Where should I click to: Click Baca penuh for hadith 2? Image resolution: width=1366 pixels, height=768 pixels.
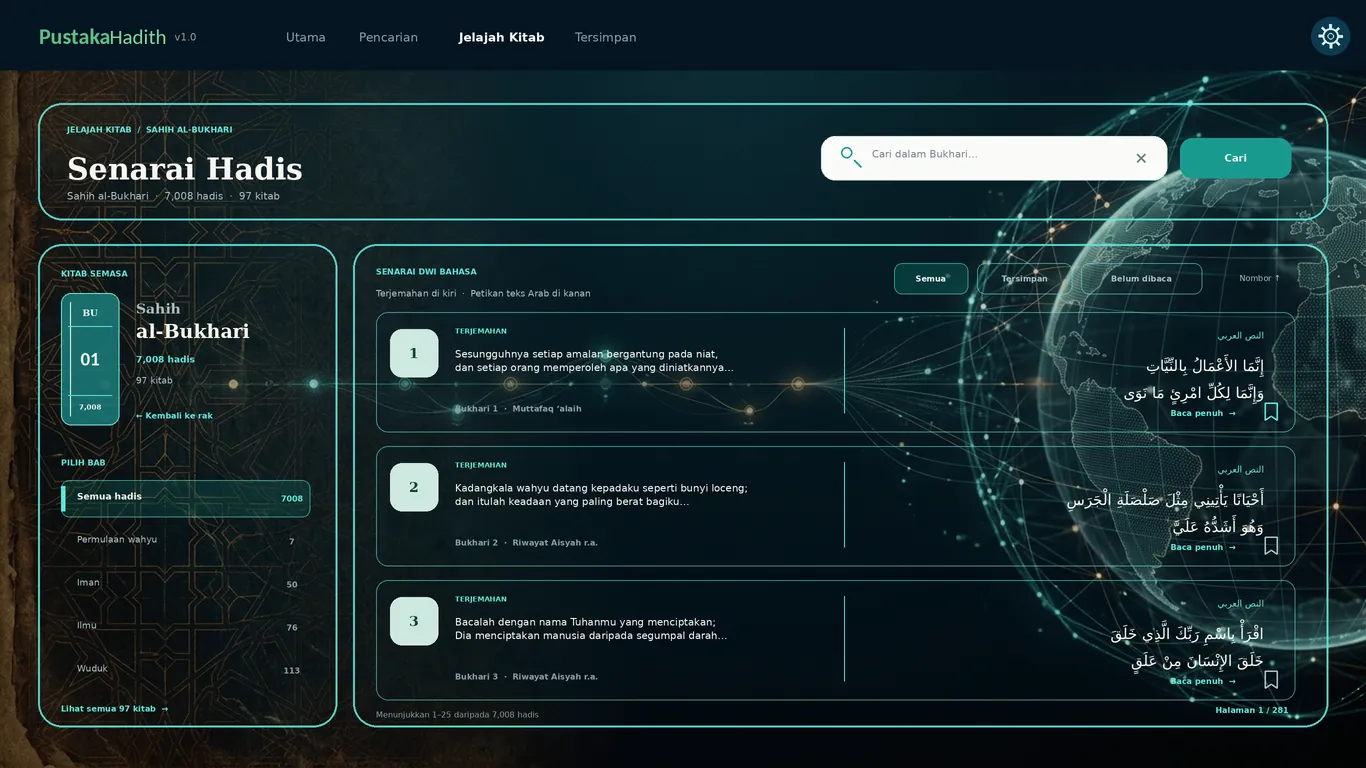1203,547
